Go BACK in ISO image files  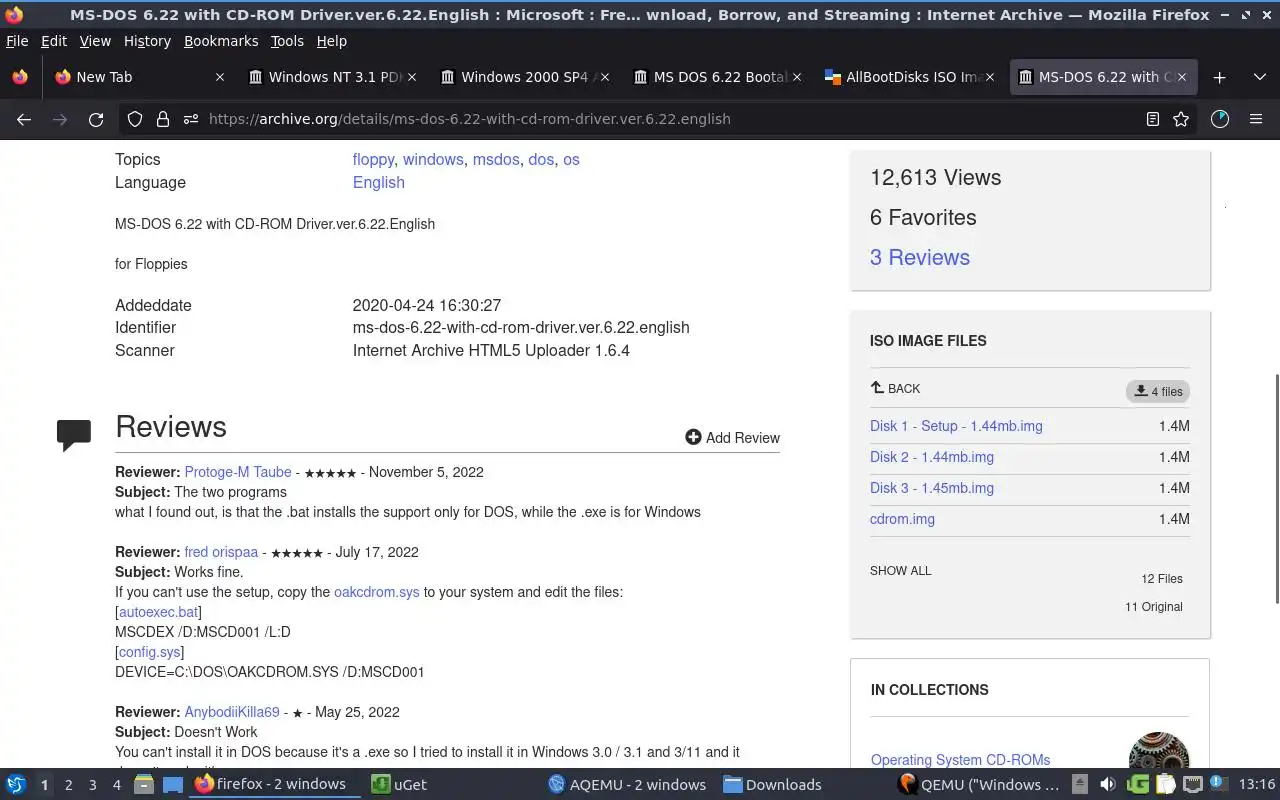click(x=895, y=388)
